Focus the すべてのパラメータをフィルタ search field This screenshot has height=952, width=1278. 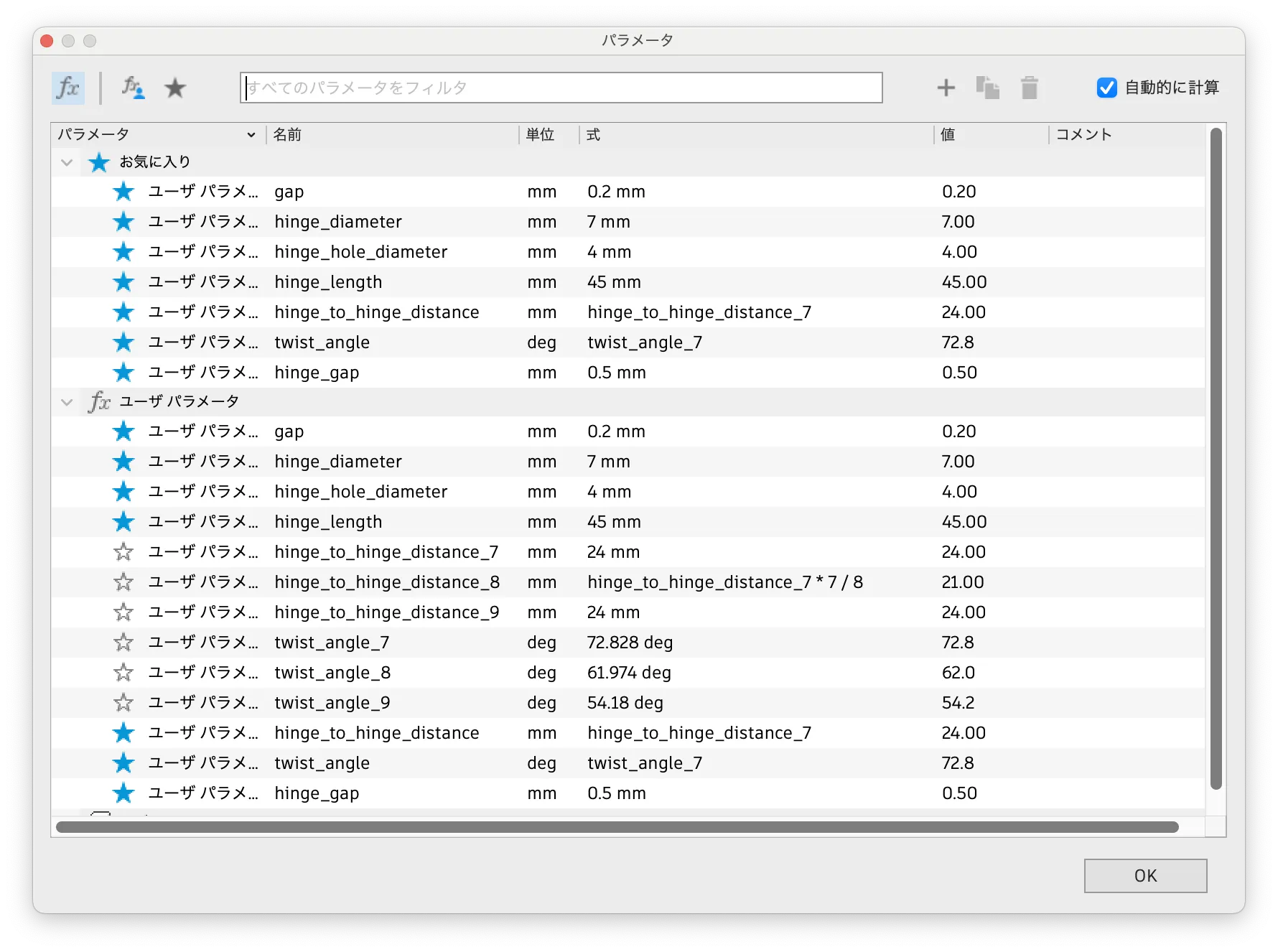(x=561, y=88)
